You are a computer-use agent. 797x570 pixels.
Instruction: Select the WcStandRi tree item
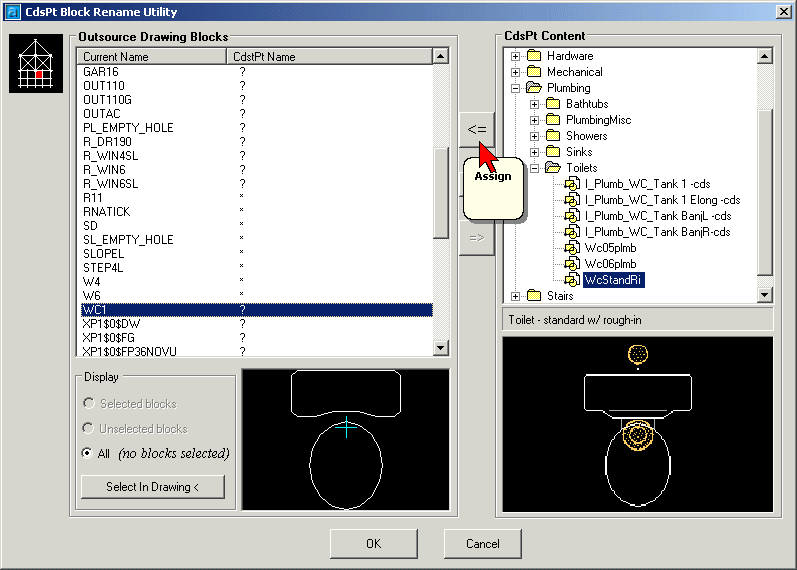pos(614,280)
